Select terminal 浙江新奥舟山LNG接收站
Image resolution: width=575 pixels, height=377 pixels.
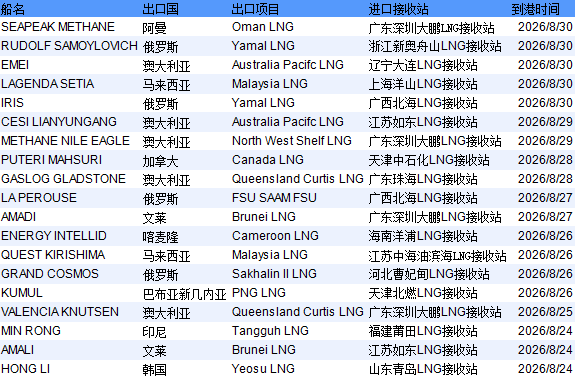(435, 46)
